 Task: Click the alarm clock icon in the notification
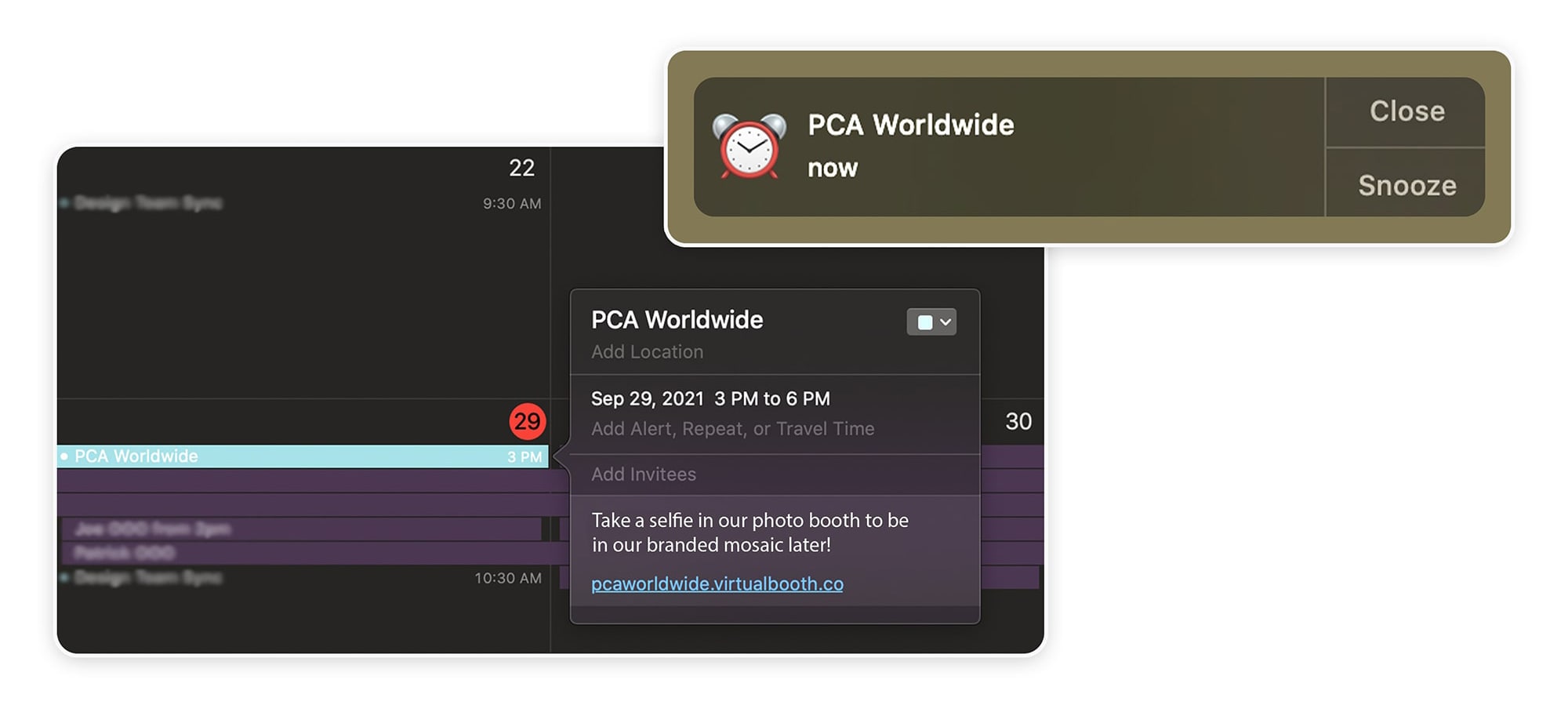(x=749, y=146)
